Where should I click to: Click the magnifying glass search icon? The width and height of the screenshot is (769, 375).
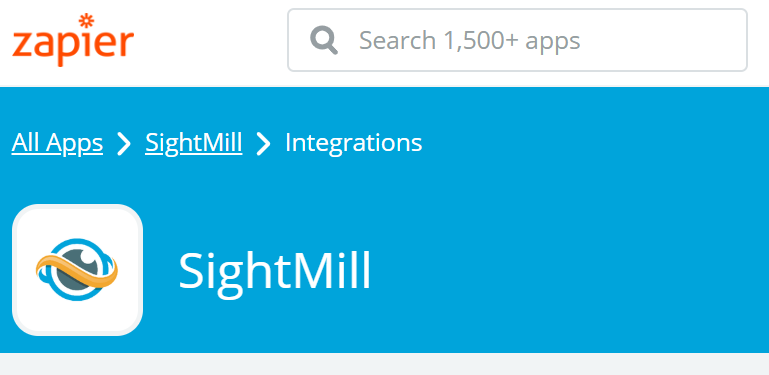(324, 40)
